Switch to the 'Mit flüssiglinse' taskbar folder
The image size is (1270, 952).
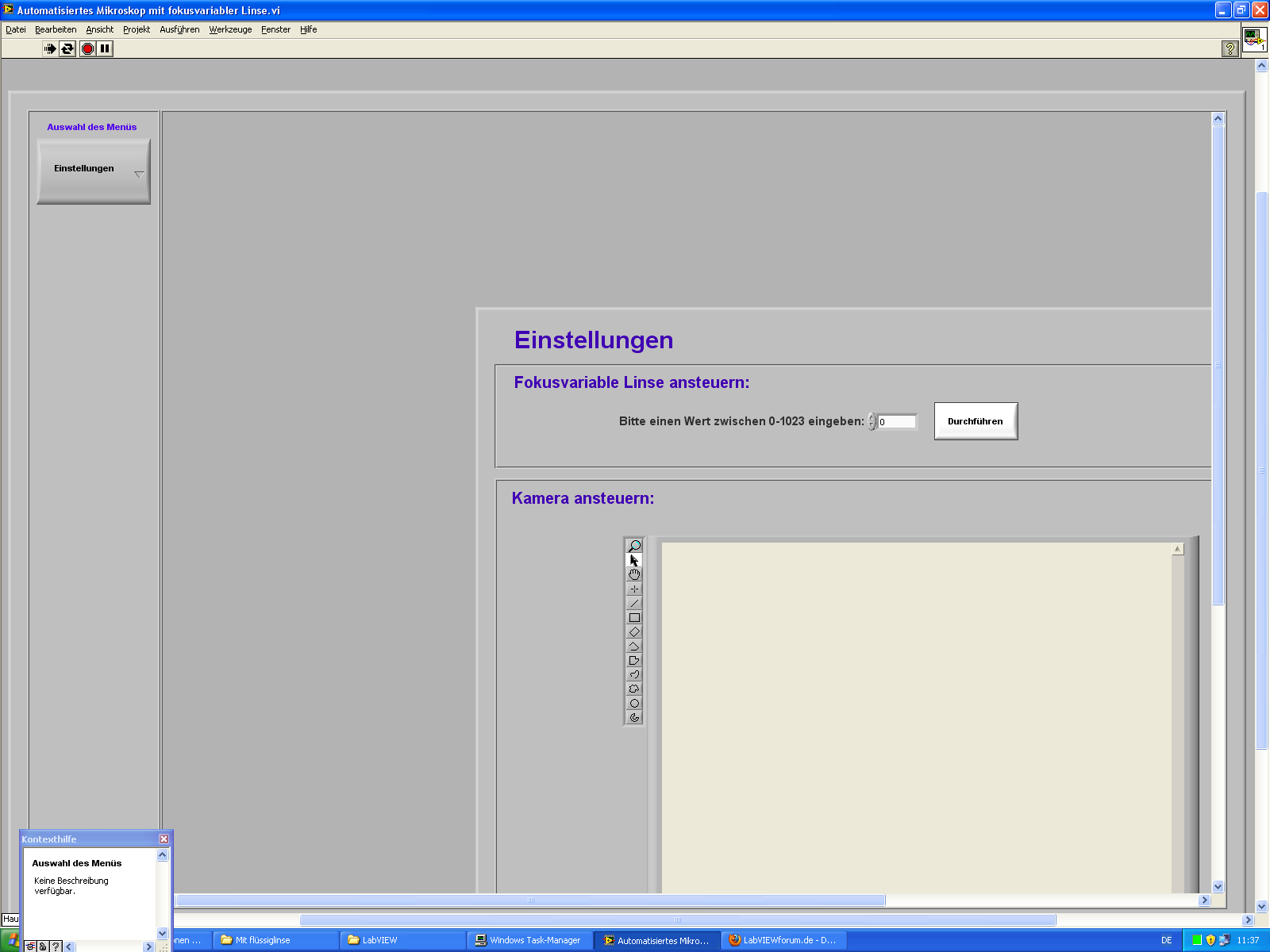coord(276,940)
